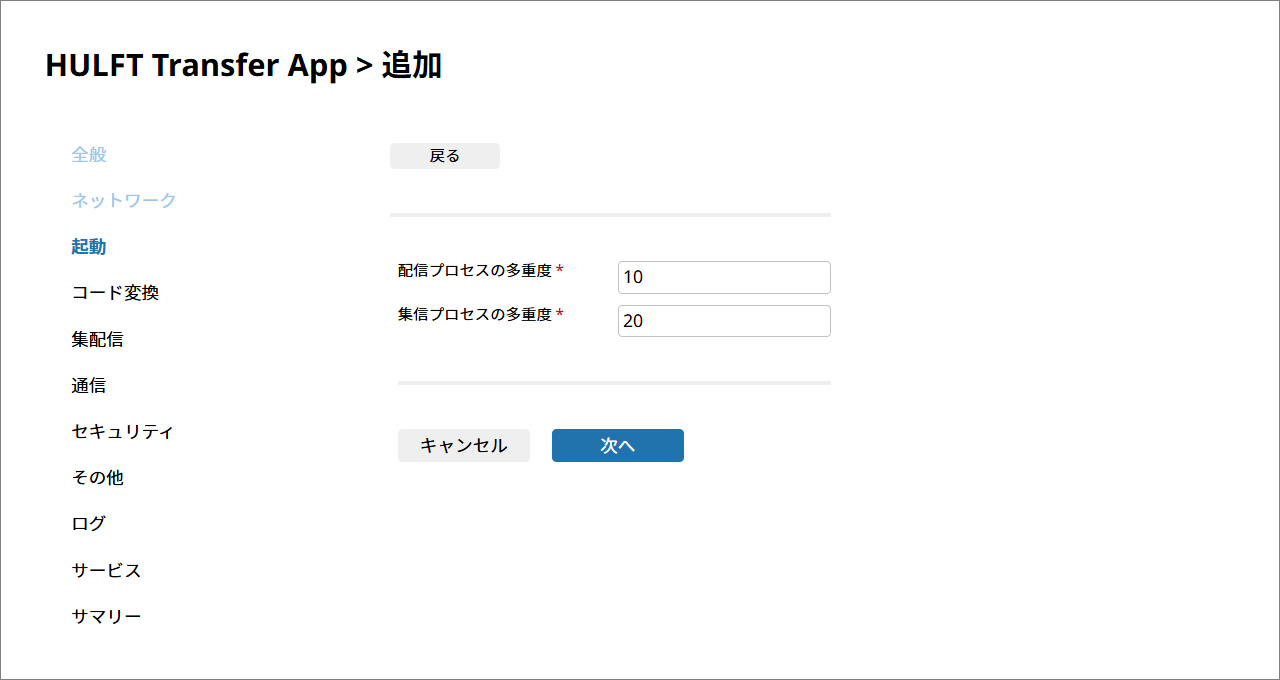Screen dimensions: 1280x680
Task: Select the 起動 sidebar item
Action: [89, 247]
